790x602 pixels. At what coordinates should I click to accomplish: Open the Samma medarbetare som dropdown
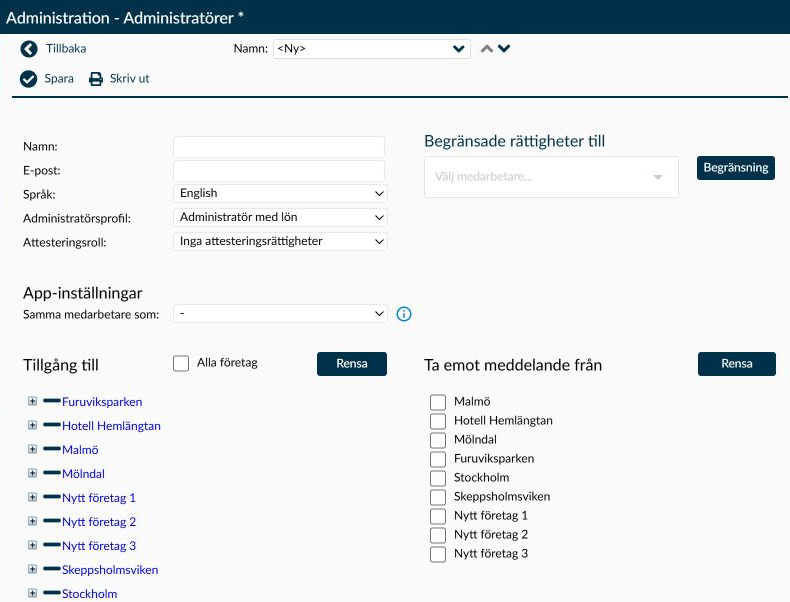[280, 313]
